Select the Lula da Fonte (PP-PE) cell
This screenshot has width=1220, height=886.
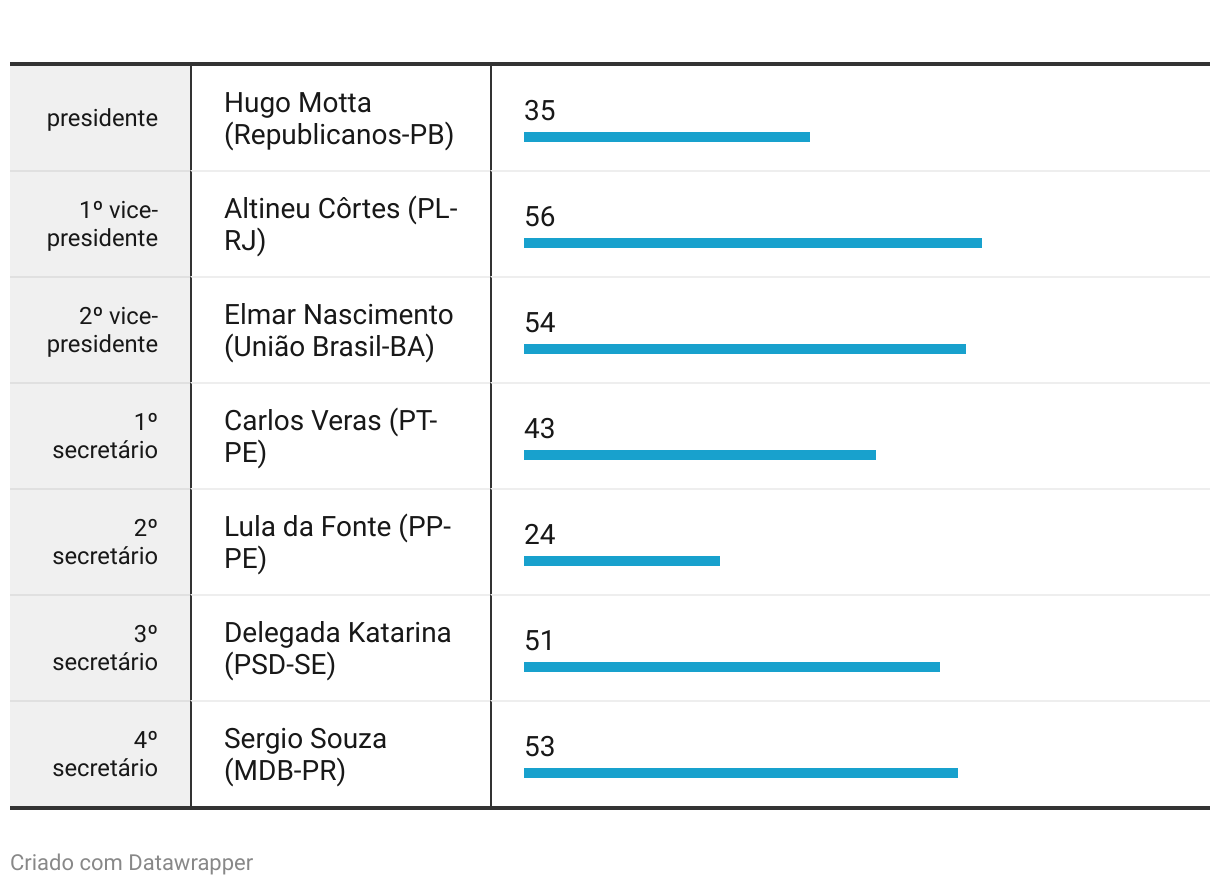coord(340,542)
